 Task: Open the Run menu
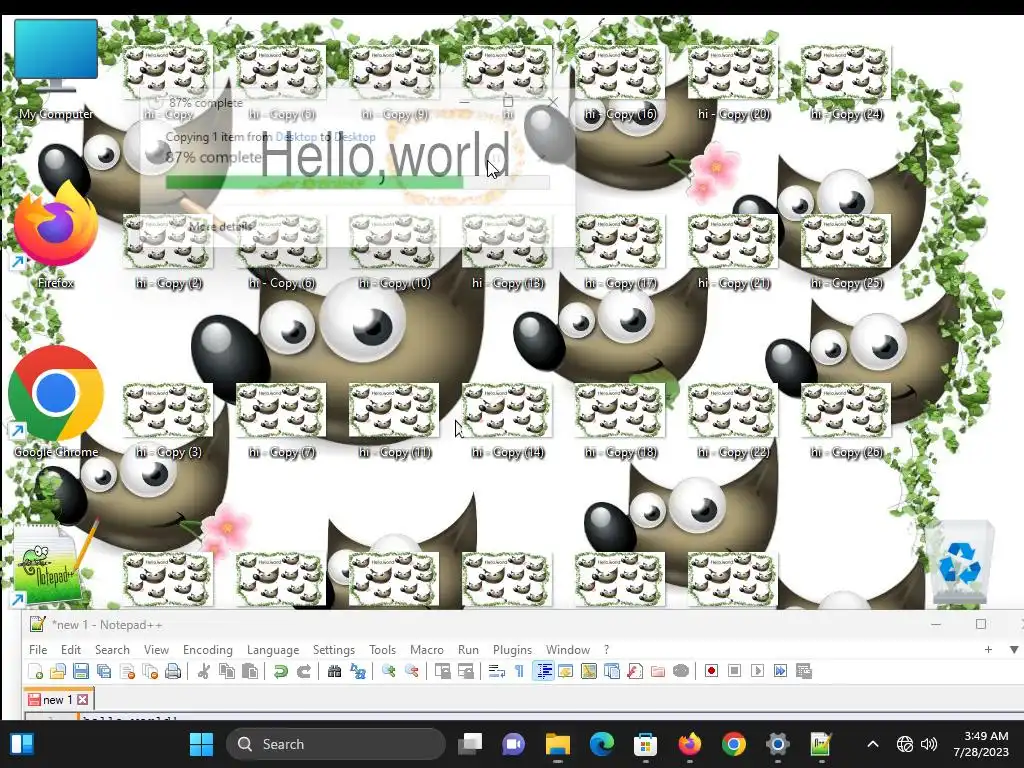[468, 650]
